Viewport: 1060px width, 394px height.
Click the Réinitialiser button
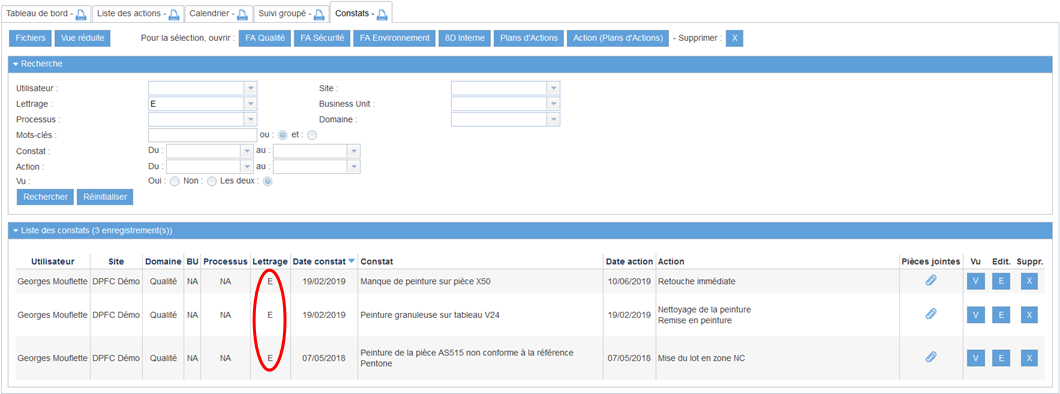click(x=105, y=197)
